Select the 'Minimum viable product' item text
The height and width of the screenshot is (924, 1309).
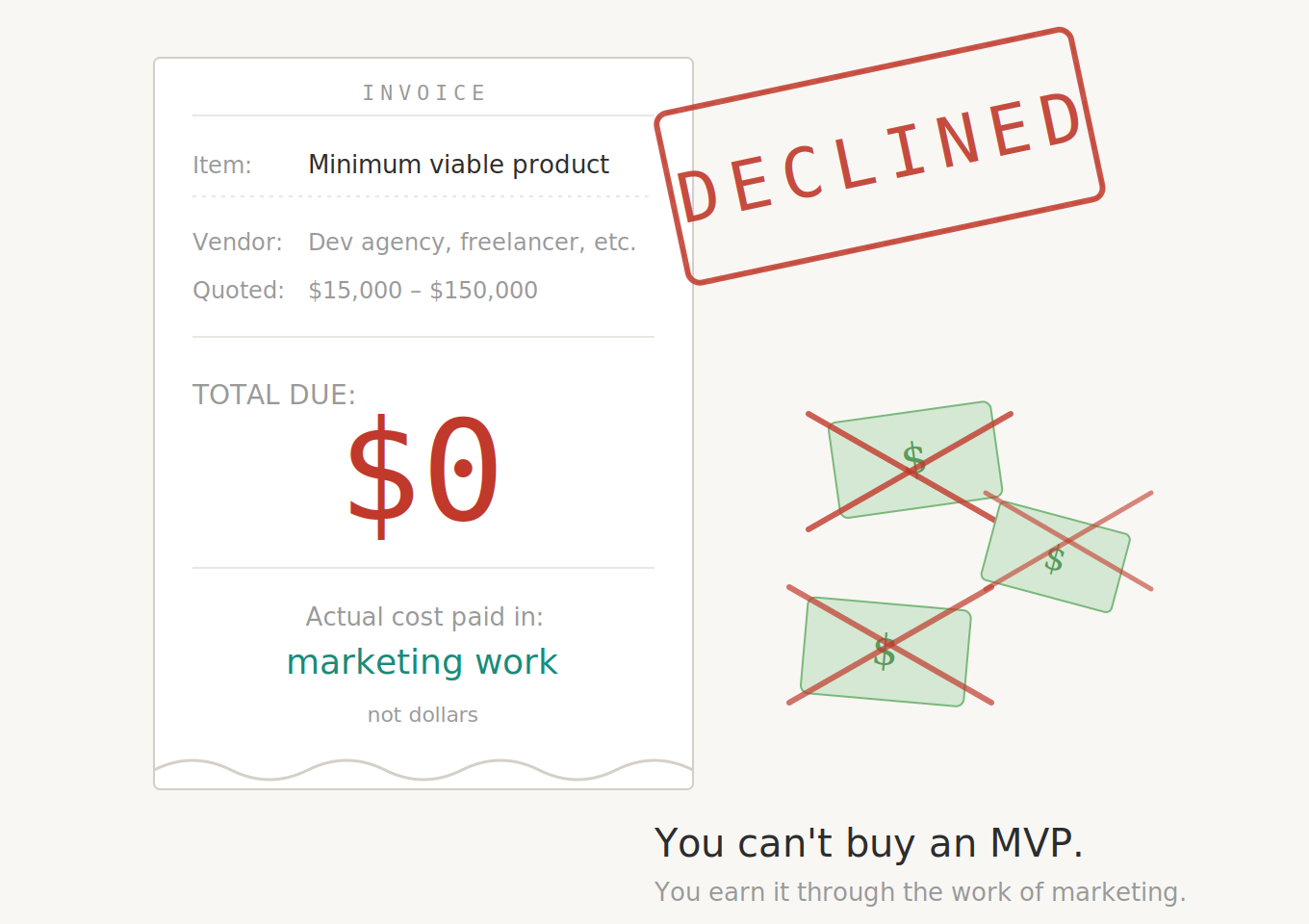point(458,165)
